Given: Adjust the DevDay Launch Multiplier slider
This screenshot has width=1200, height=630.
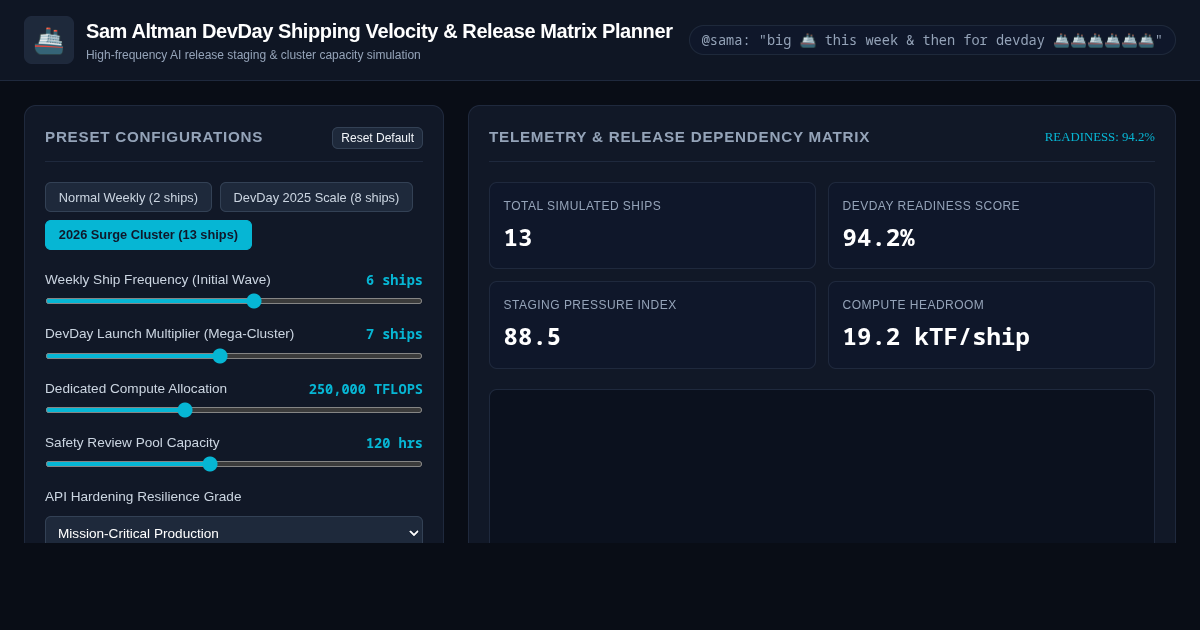Looking at the screenshot, I should 234,356.
